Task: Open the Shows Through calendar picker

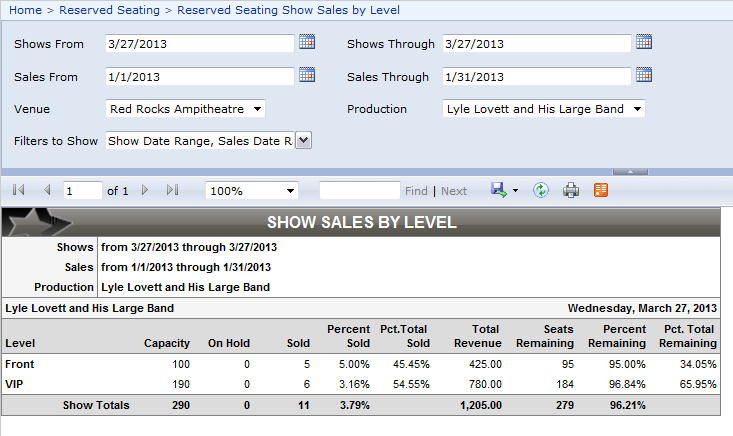Action: 644,42
